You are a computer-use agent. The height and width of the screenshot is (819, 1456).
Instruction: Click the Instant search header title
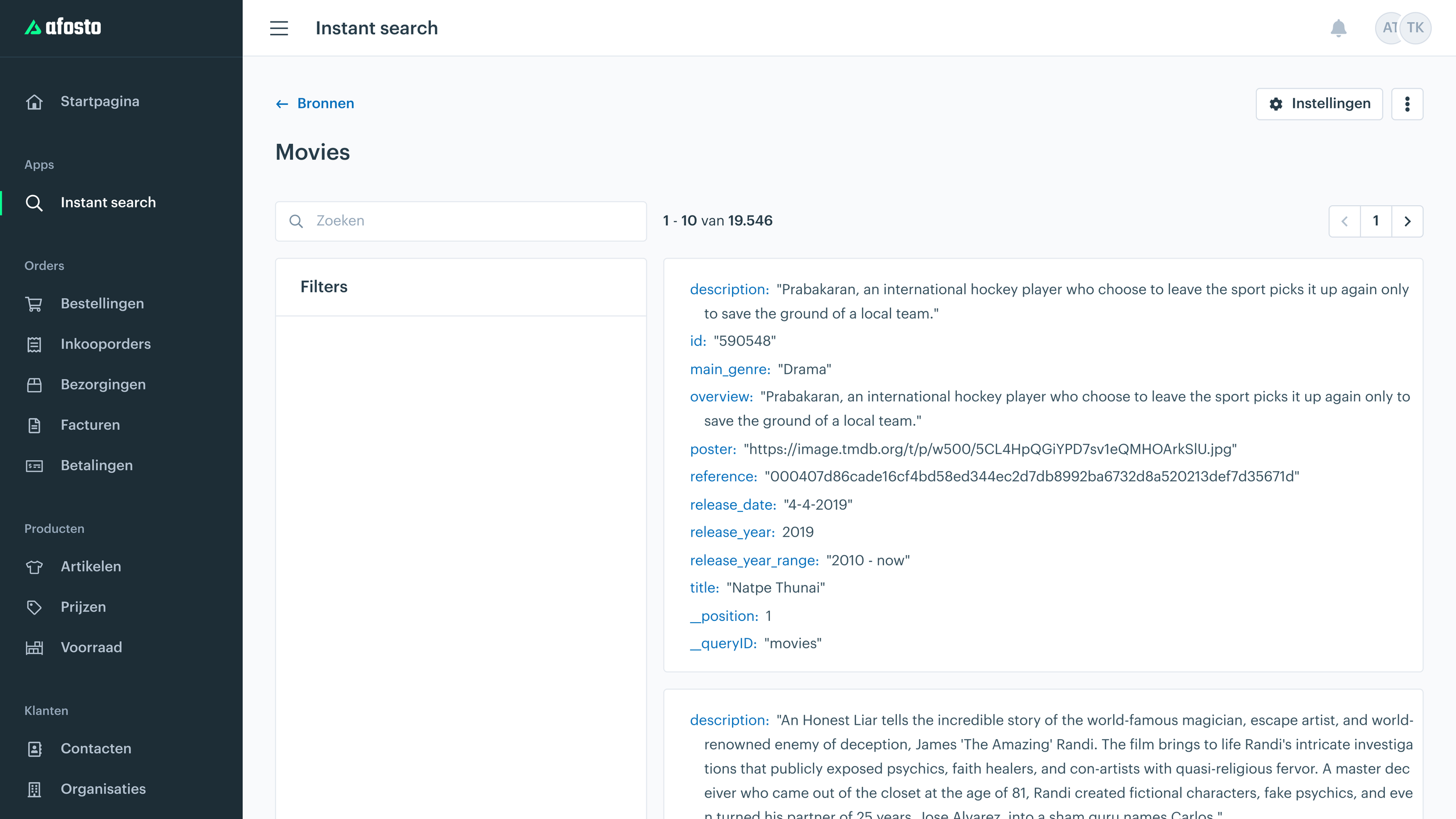coord(377,28)
